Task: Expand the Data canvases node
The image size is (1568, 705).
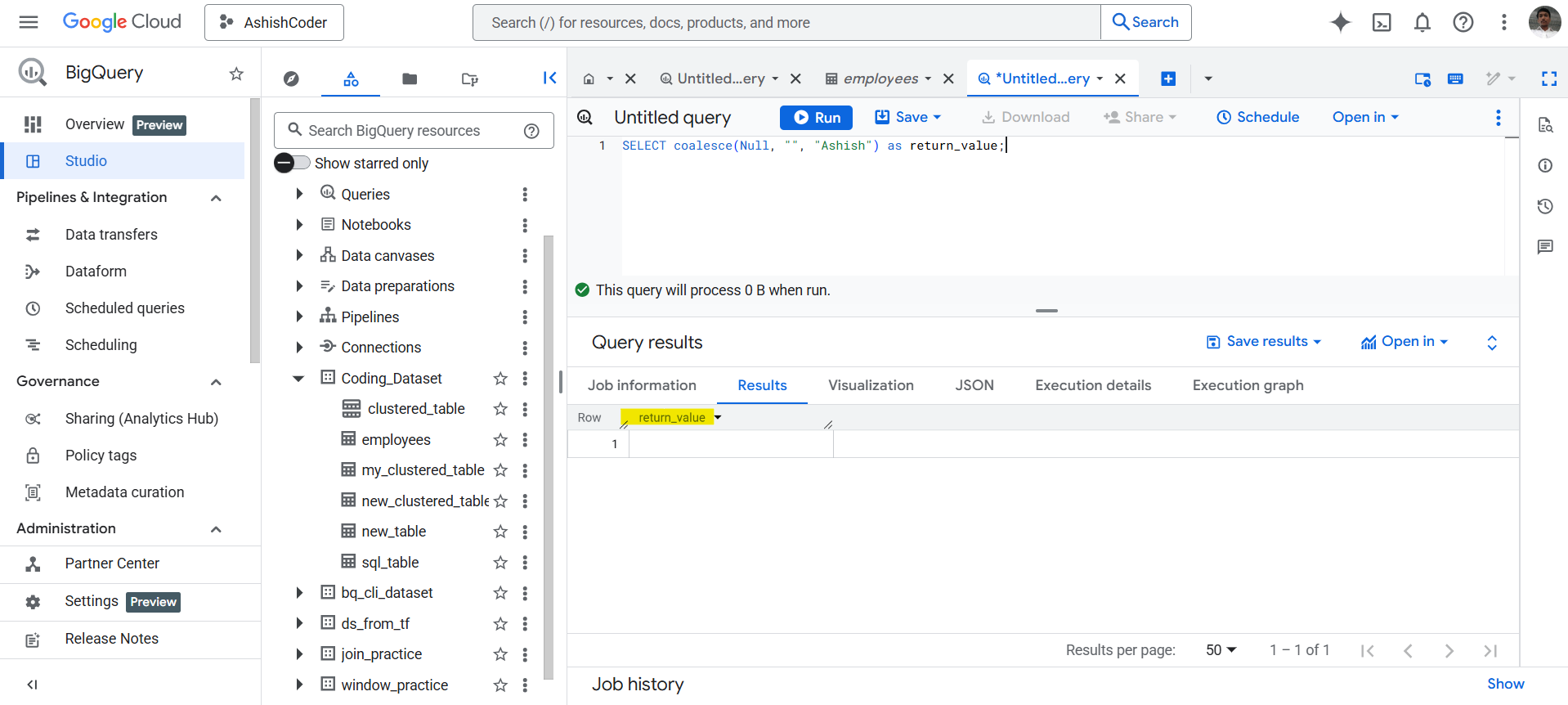Action: pos(299,255)
